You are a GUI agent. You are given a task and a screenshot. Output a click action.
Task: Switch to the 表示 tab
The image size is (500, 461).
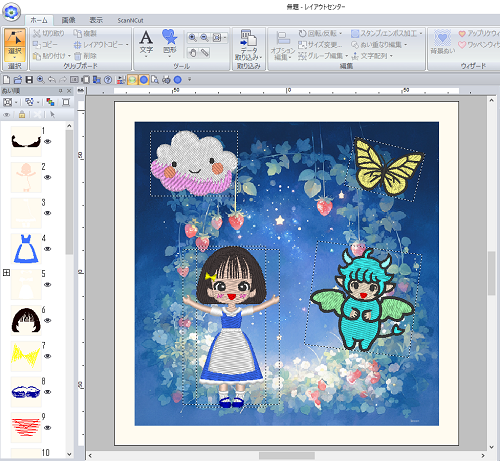click(x=96, y=20)
